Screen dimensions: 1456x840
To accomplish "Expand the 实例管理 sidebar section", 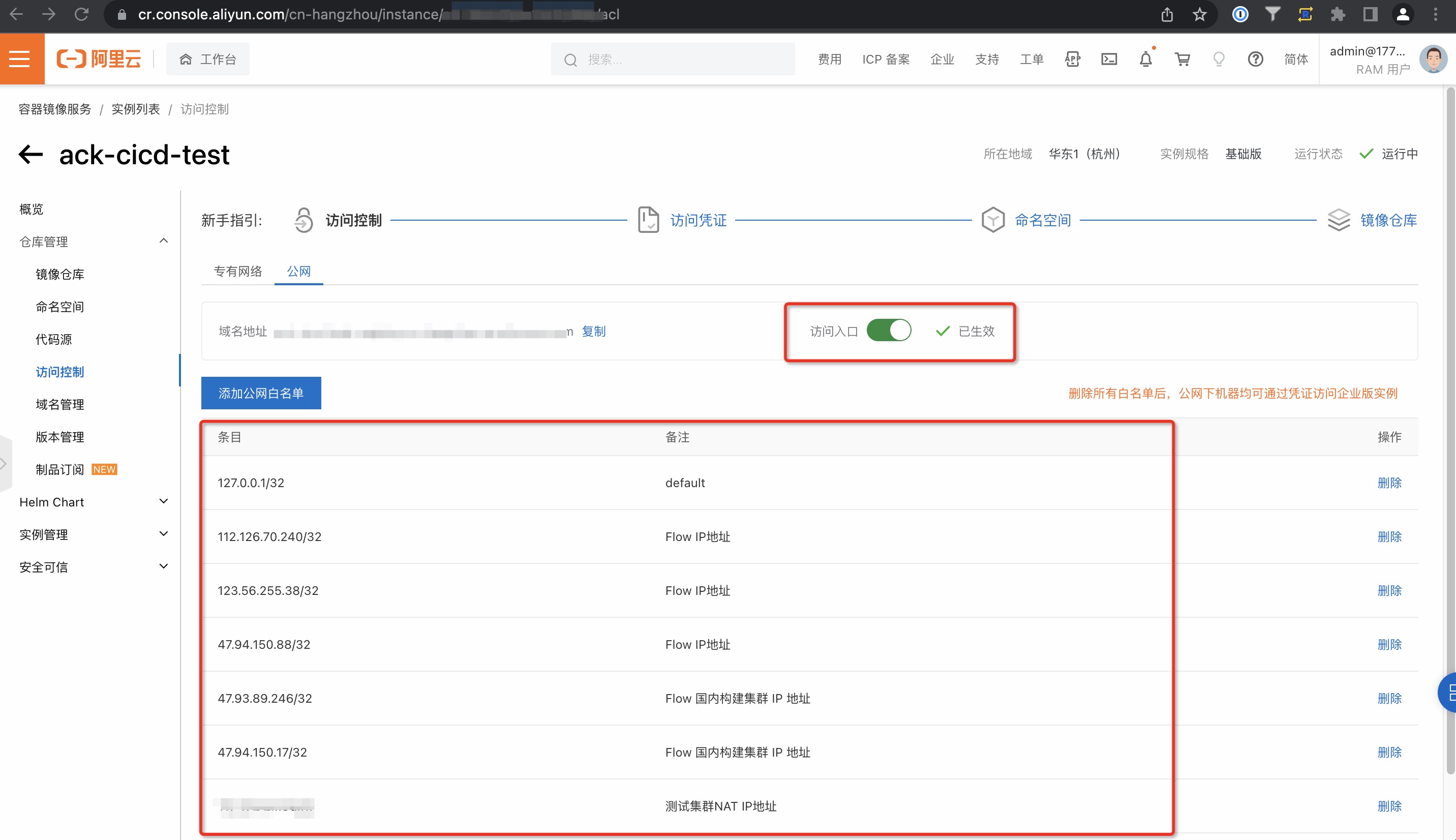I will pyautogui.click(x=163, y=534).
